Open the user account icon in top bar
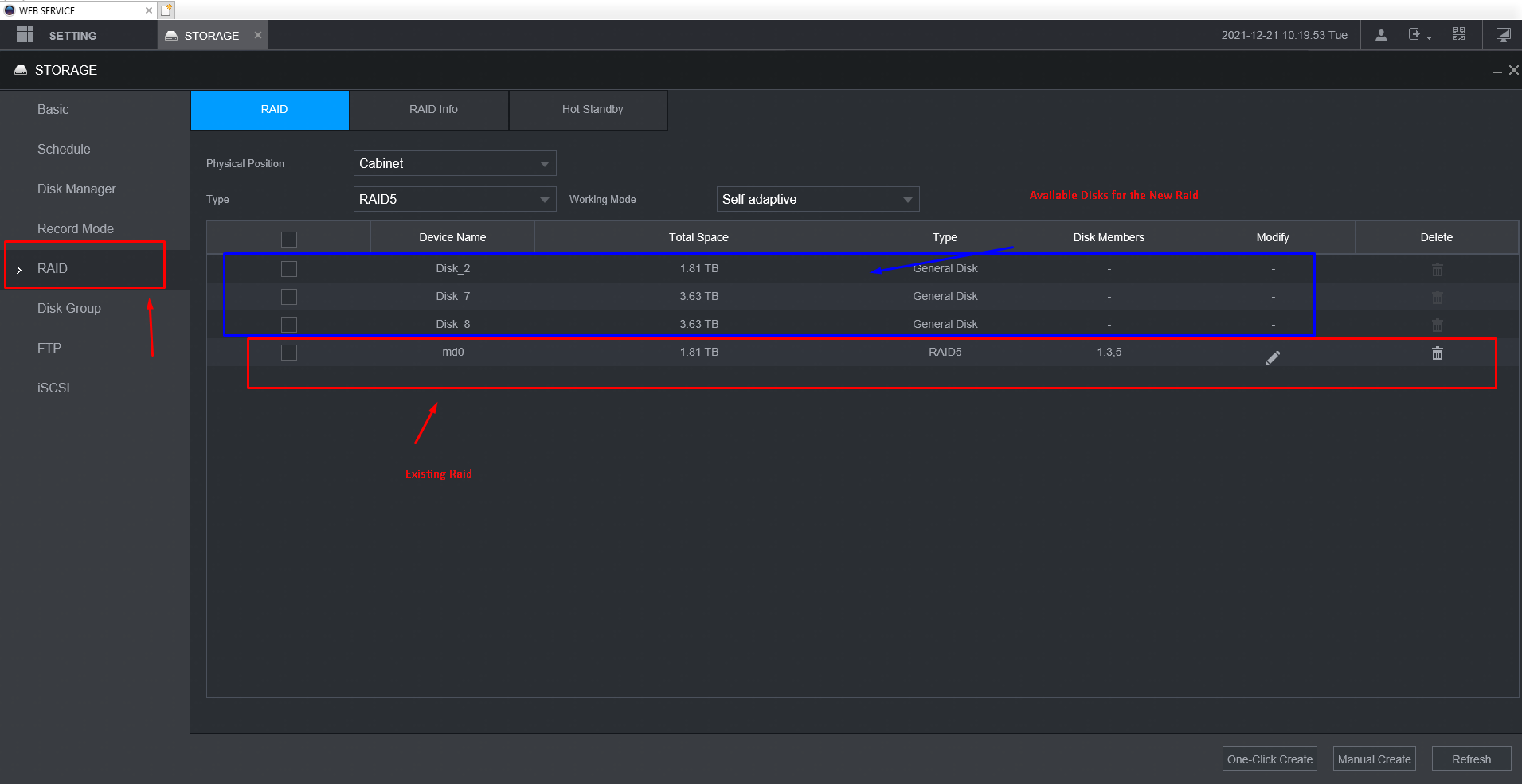The width and height of the screenshot is (1522, 784). [1381, 35]
